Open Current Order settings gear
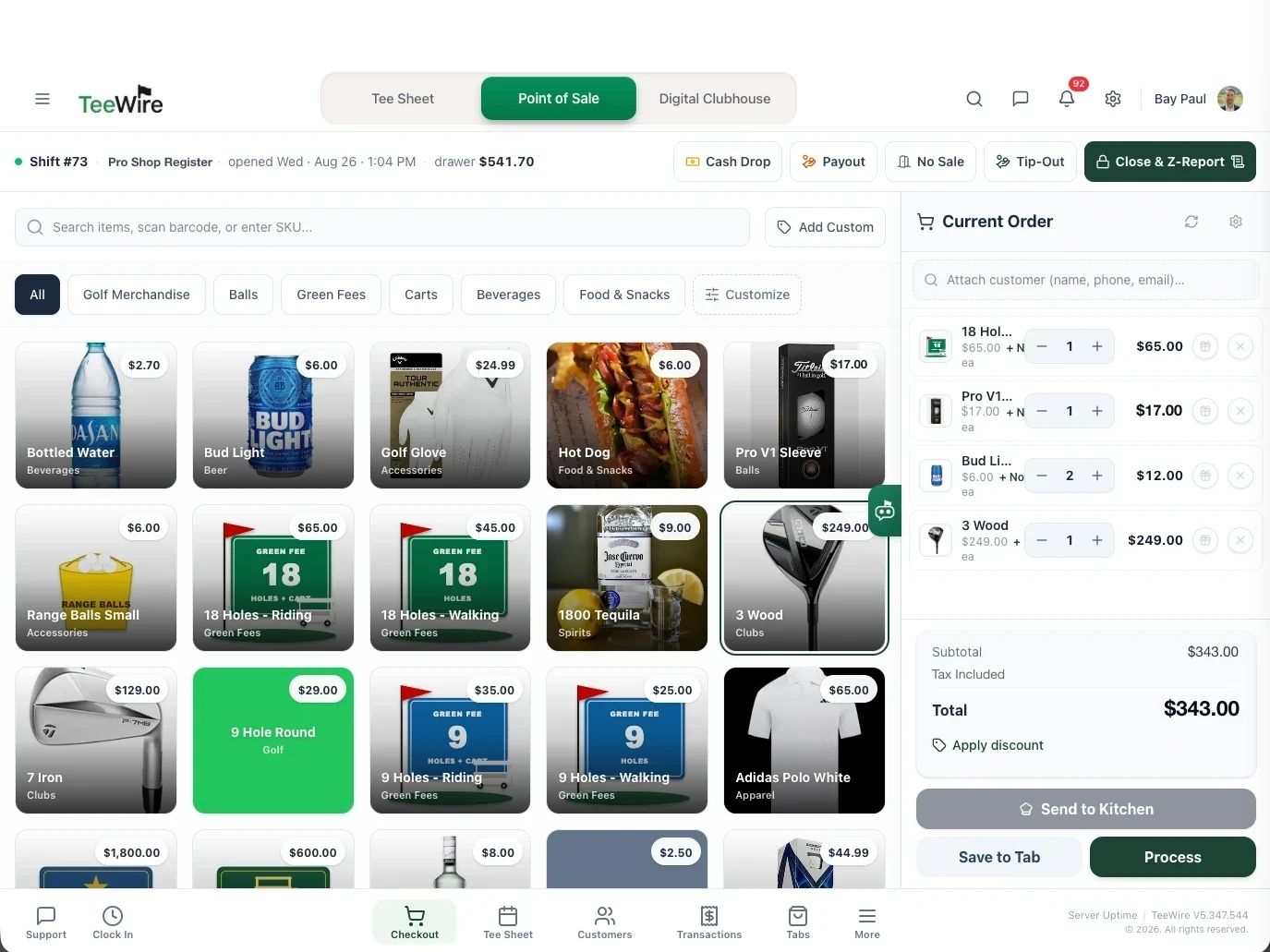 pyautogui.click(x=1236, y=222)
